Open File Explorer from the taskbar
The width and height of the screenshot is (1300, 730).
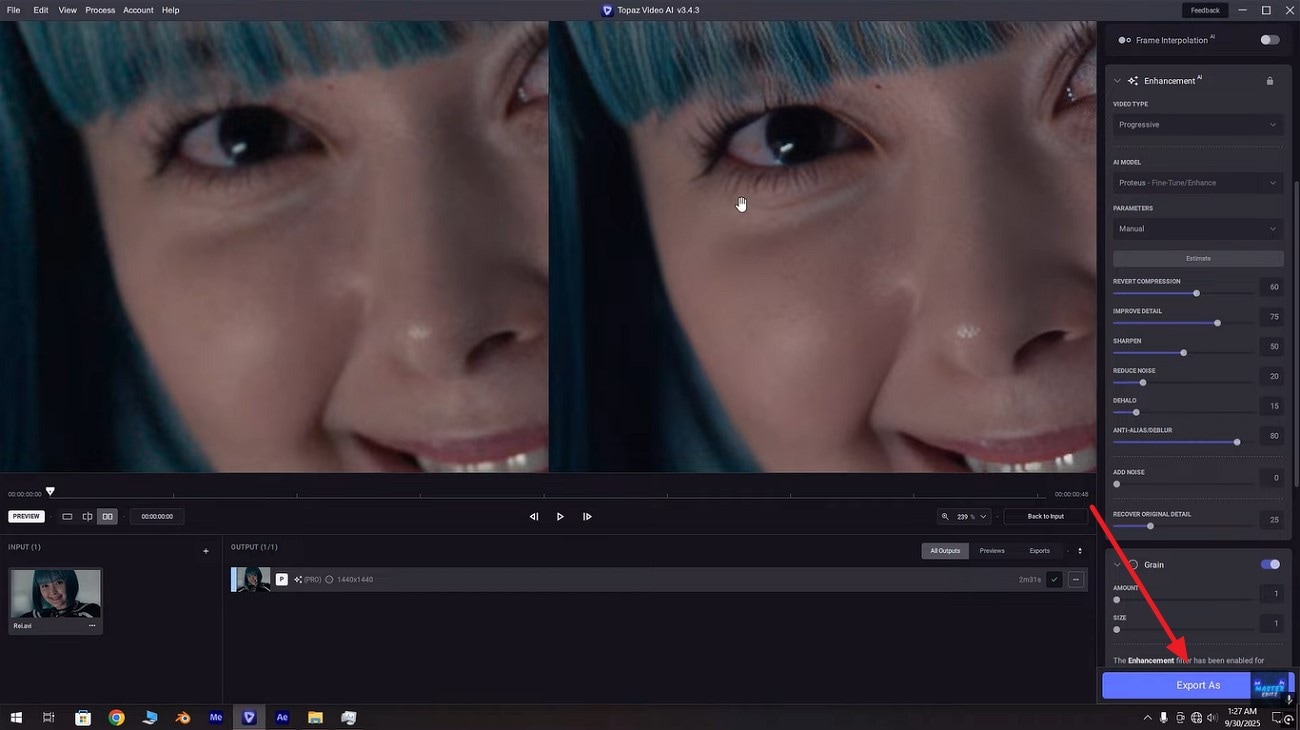[315, 717]
